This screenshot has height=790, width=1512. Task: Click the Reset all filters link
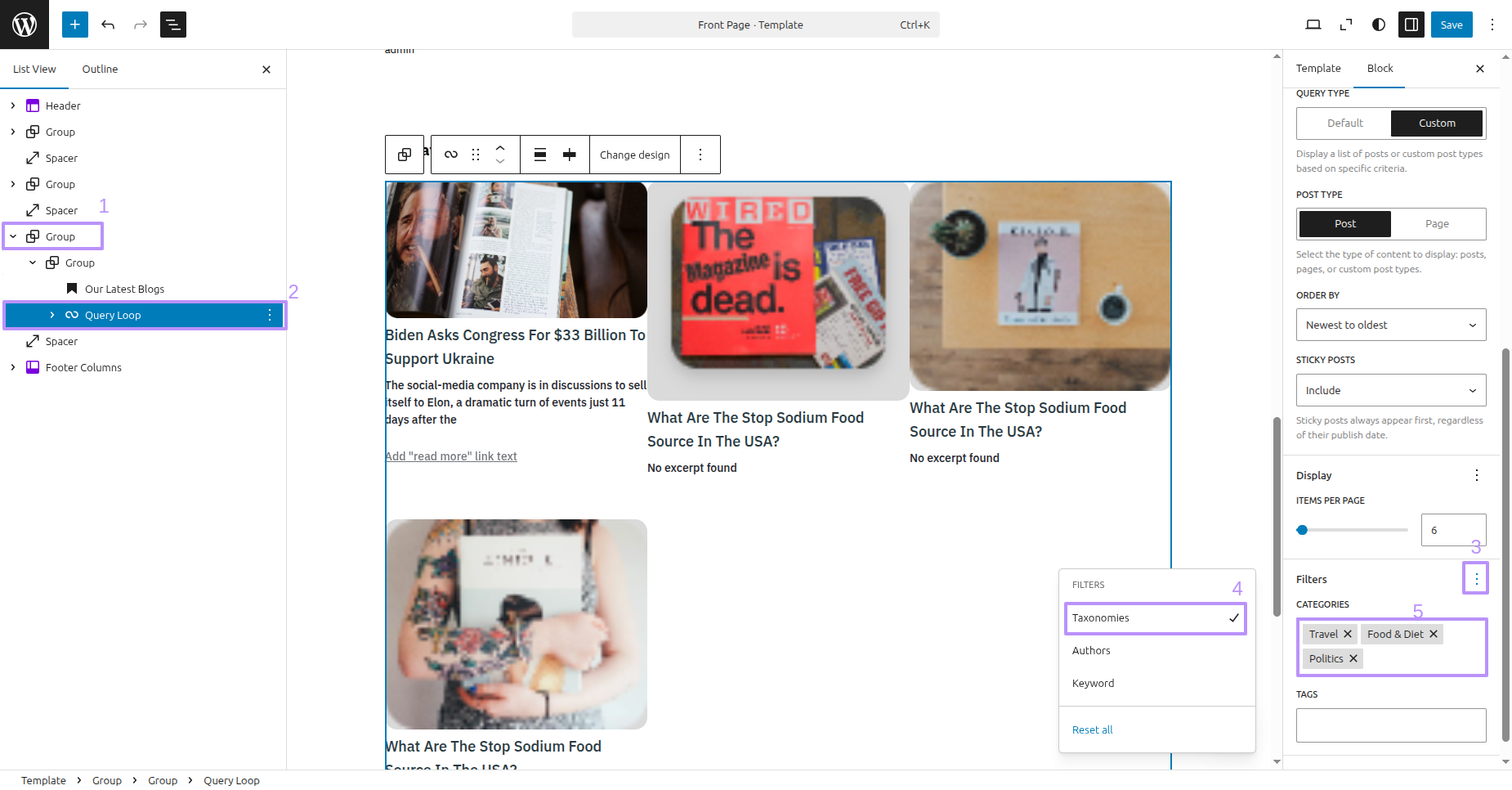(1093, 730)
